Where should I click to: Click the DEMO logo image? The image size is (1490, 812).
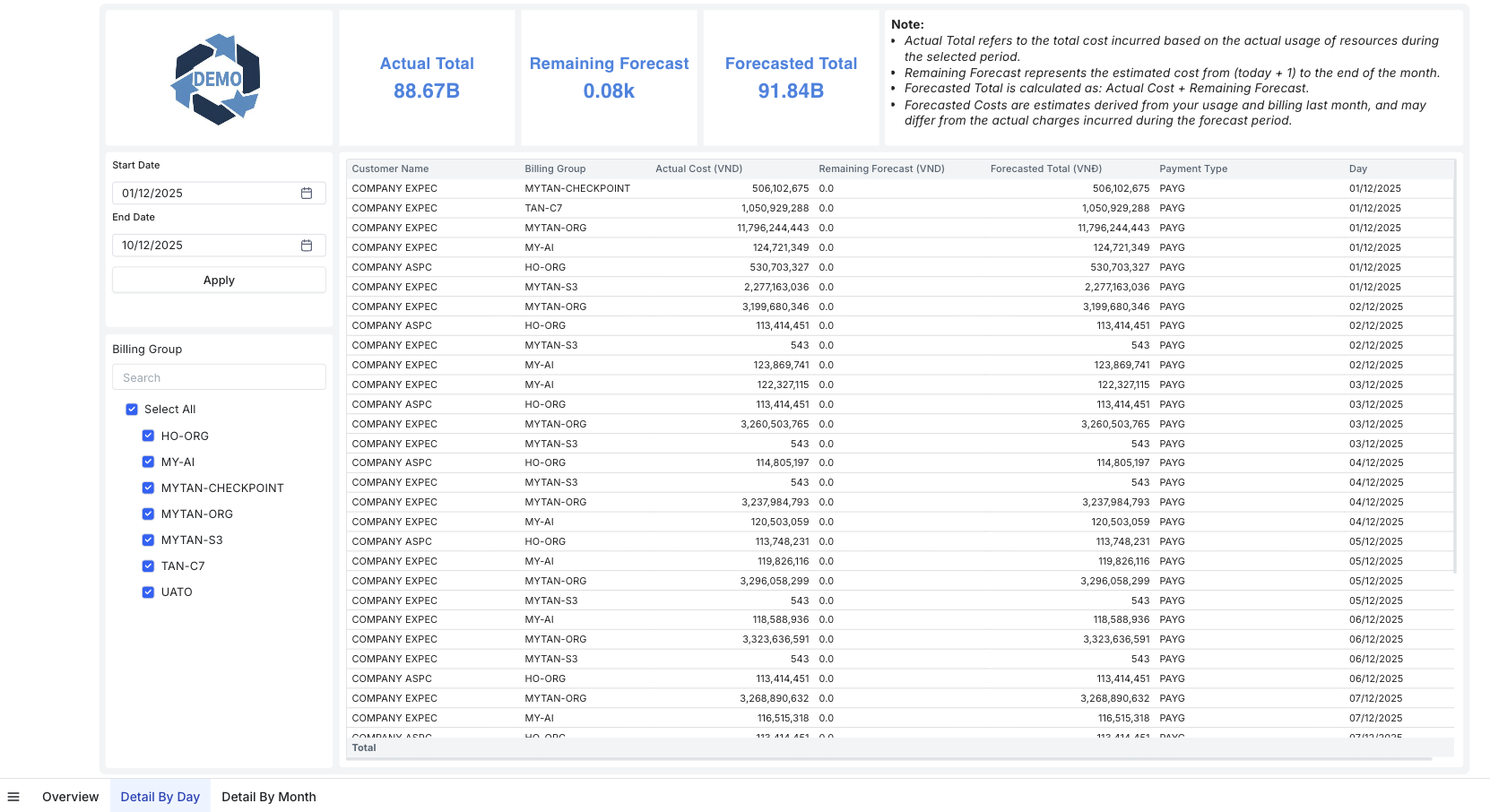point(217,80)
